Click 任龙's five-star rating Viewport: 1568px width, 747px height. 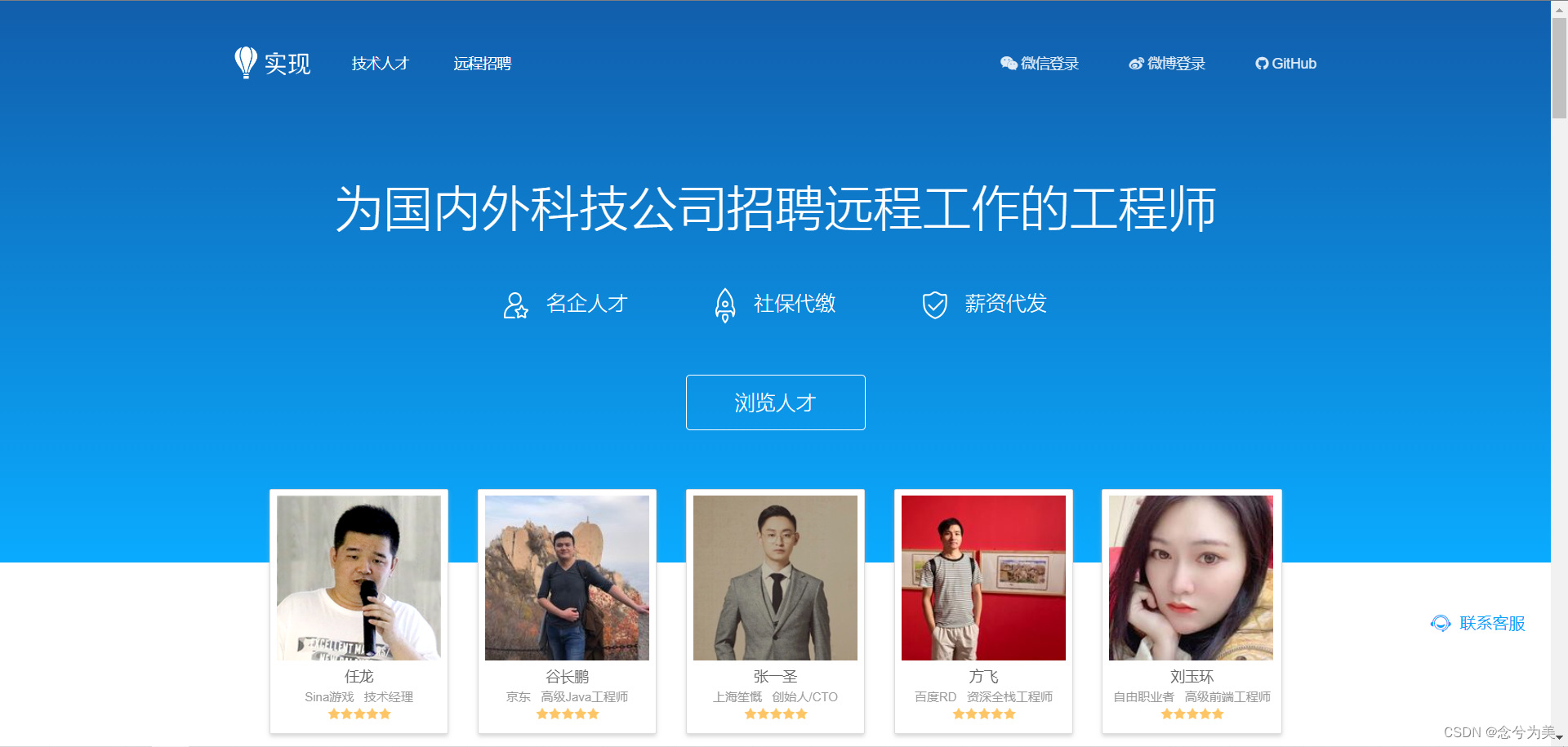click(359, 714)
